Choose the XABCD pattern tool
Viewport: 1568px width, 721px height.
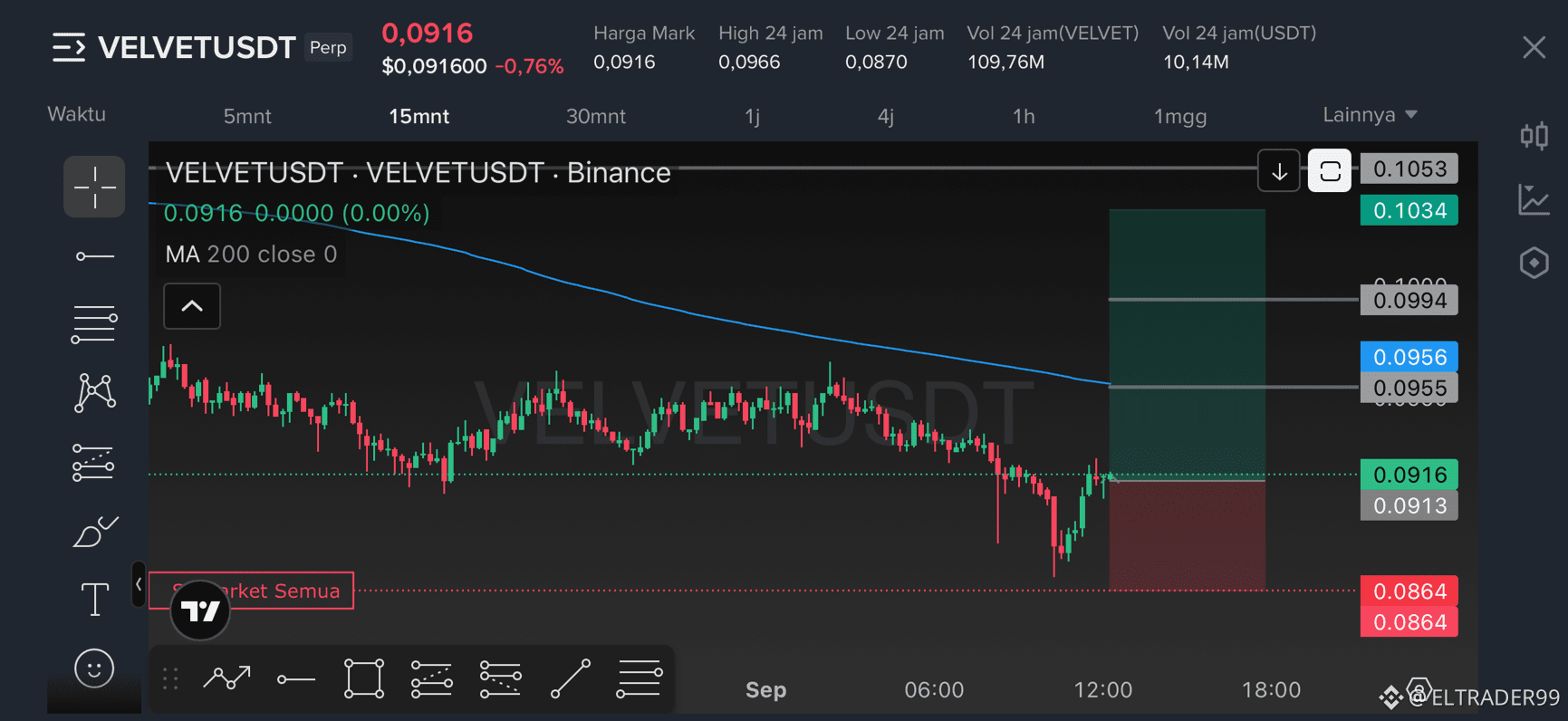(x=94, y=393)
